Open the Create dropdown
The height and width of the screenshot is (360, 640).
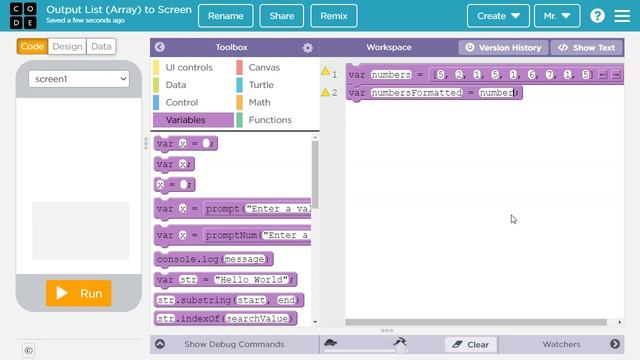(x=498, y=16)
